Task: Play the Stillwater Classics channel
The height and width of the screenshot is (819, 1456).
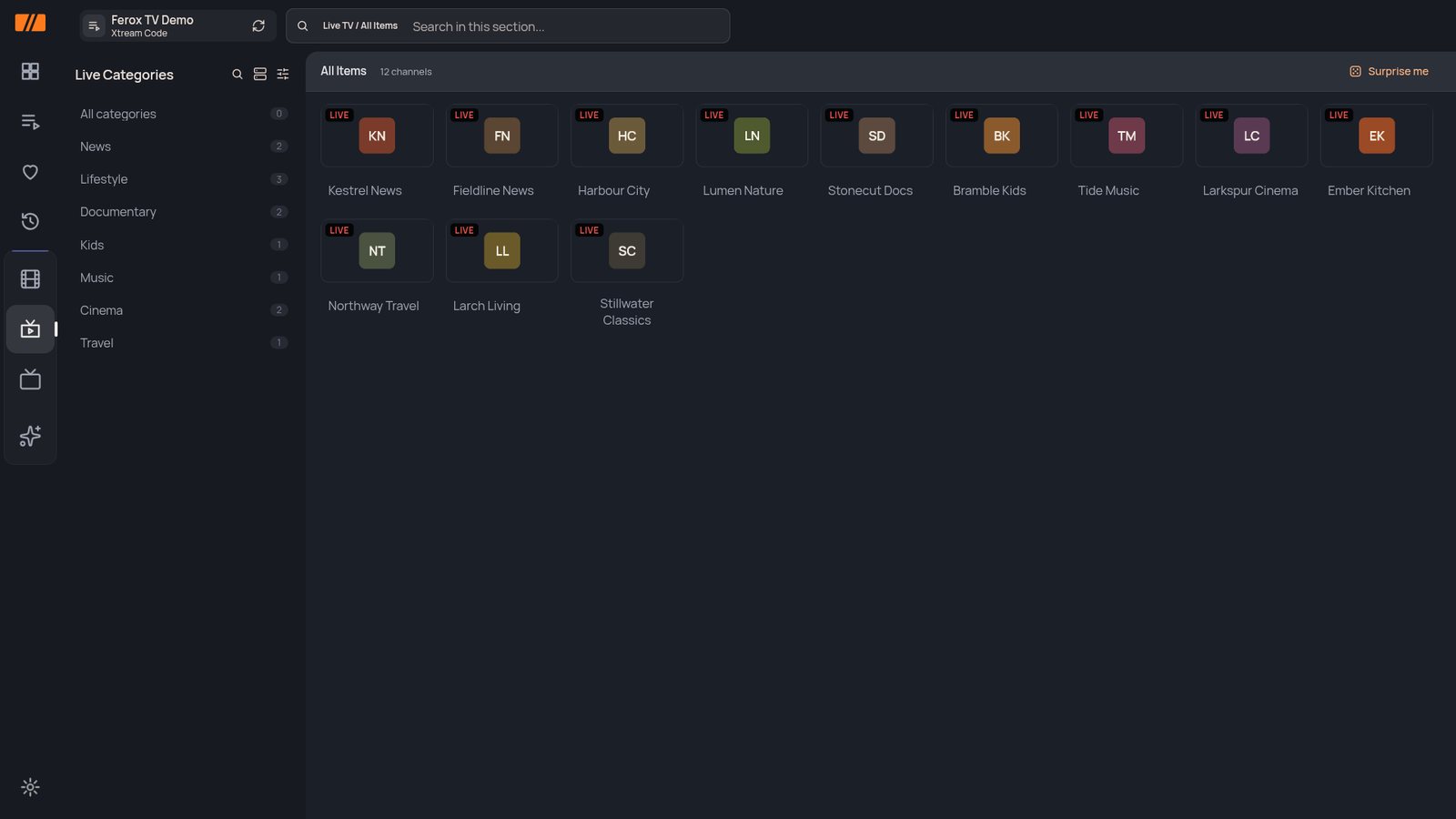Action: pos(627,276)
